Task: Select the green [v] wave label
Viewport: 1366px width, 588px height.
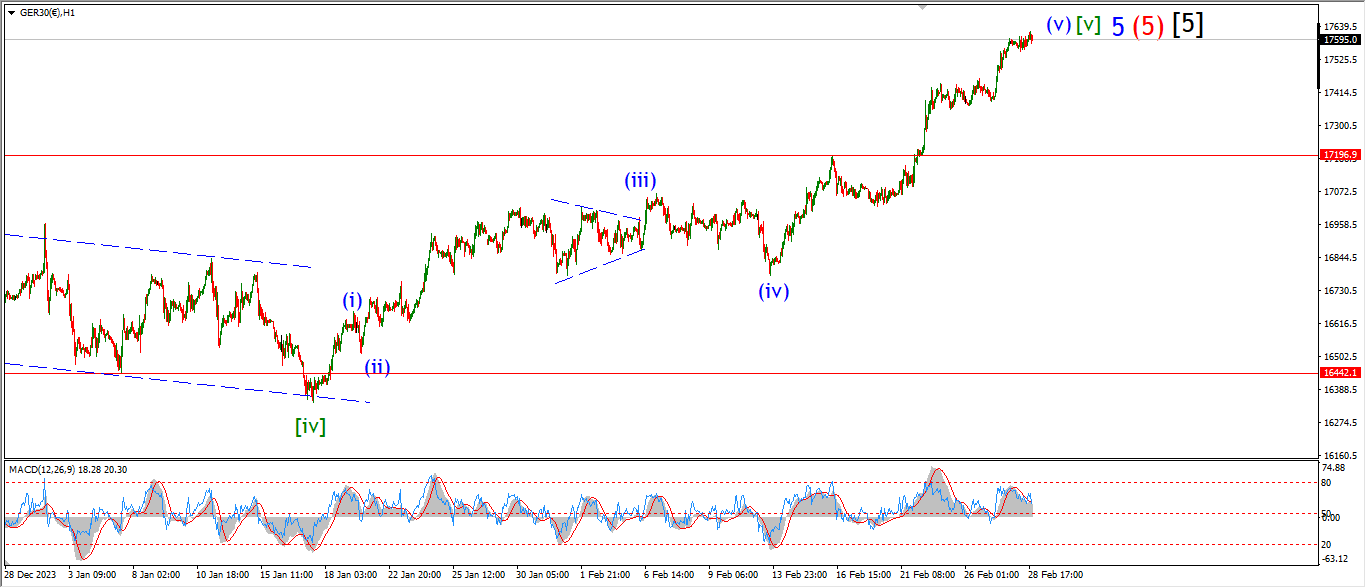Action: coord(1088,26)
